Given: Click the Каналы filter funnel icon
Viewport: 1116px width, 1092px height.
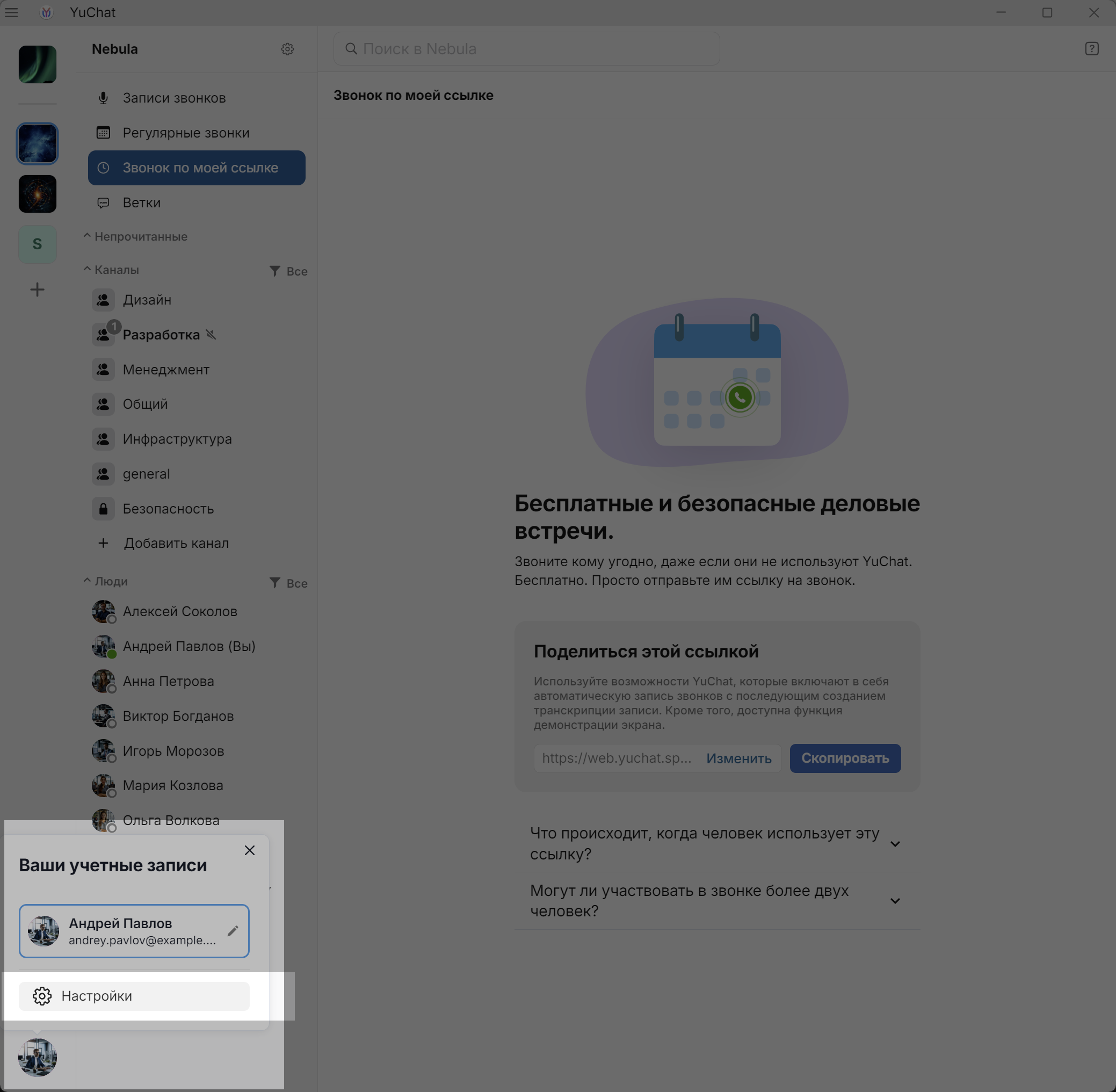Looking at the screenshot, I should [x=274, y=271].
